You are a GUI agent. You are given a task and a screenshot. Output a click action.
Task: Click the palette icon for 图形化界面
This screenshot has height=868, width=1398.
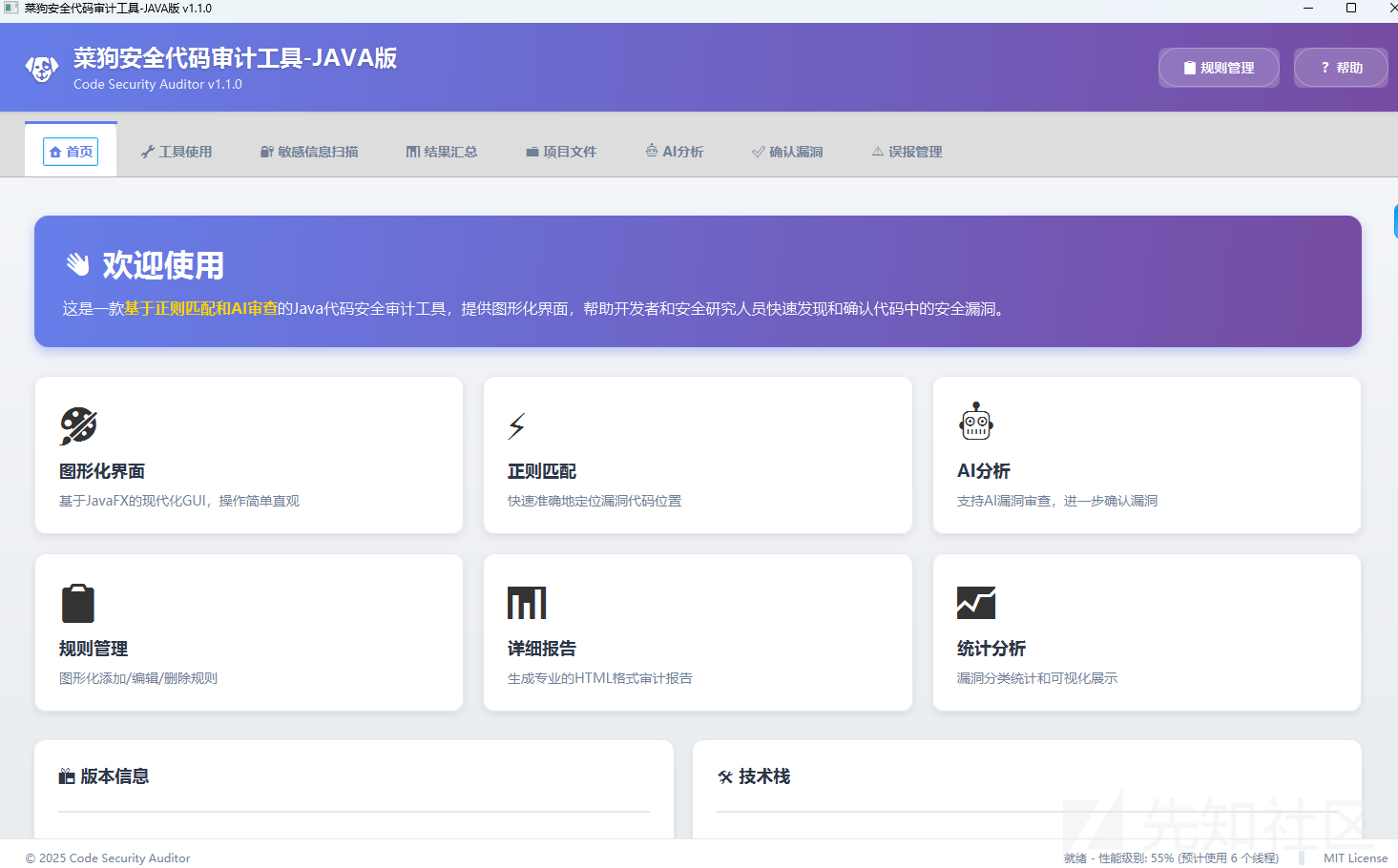[x=78, y=425]
